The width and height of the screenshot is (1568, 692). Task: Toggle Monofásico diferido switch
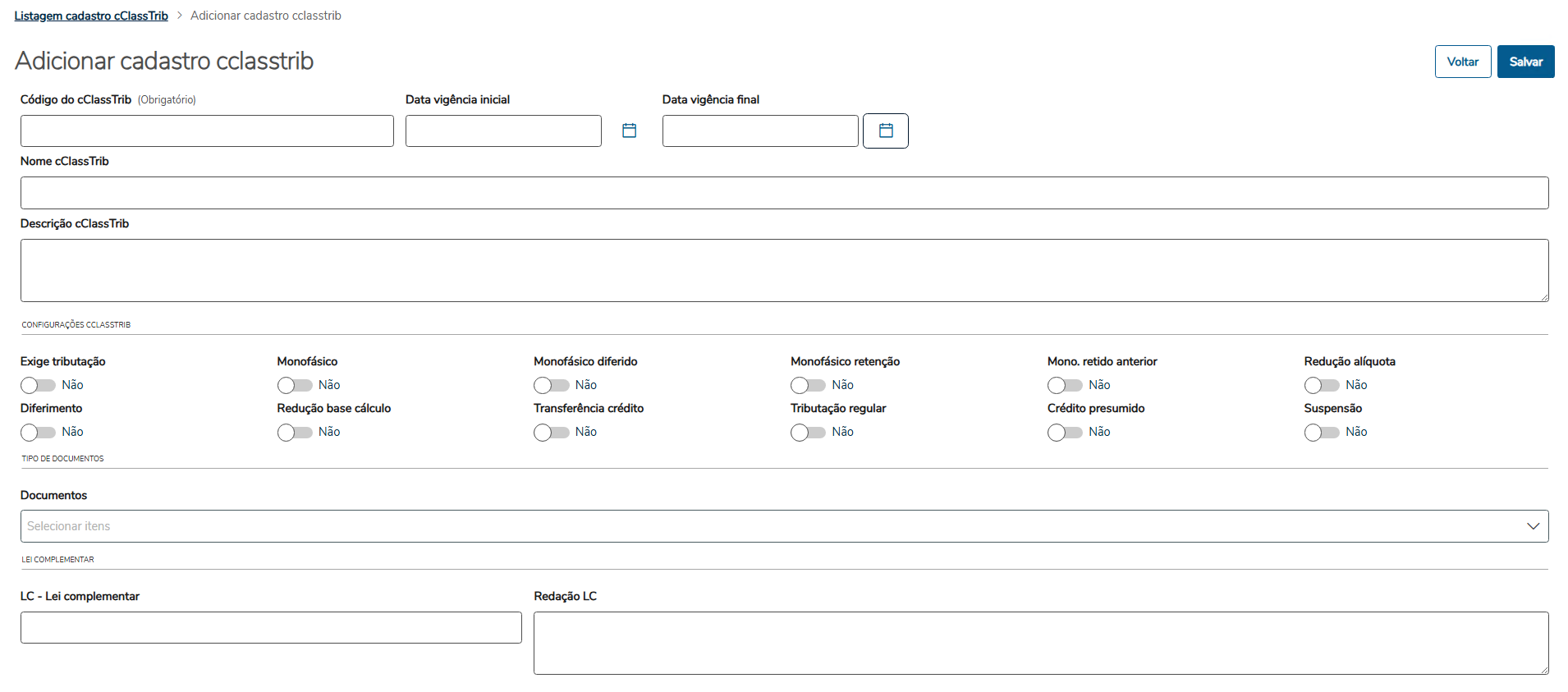(x=551, y=385)
